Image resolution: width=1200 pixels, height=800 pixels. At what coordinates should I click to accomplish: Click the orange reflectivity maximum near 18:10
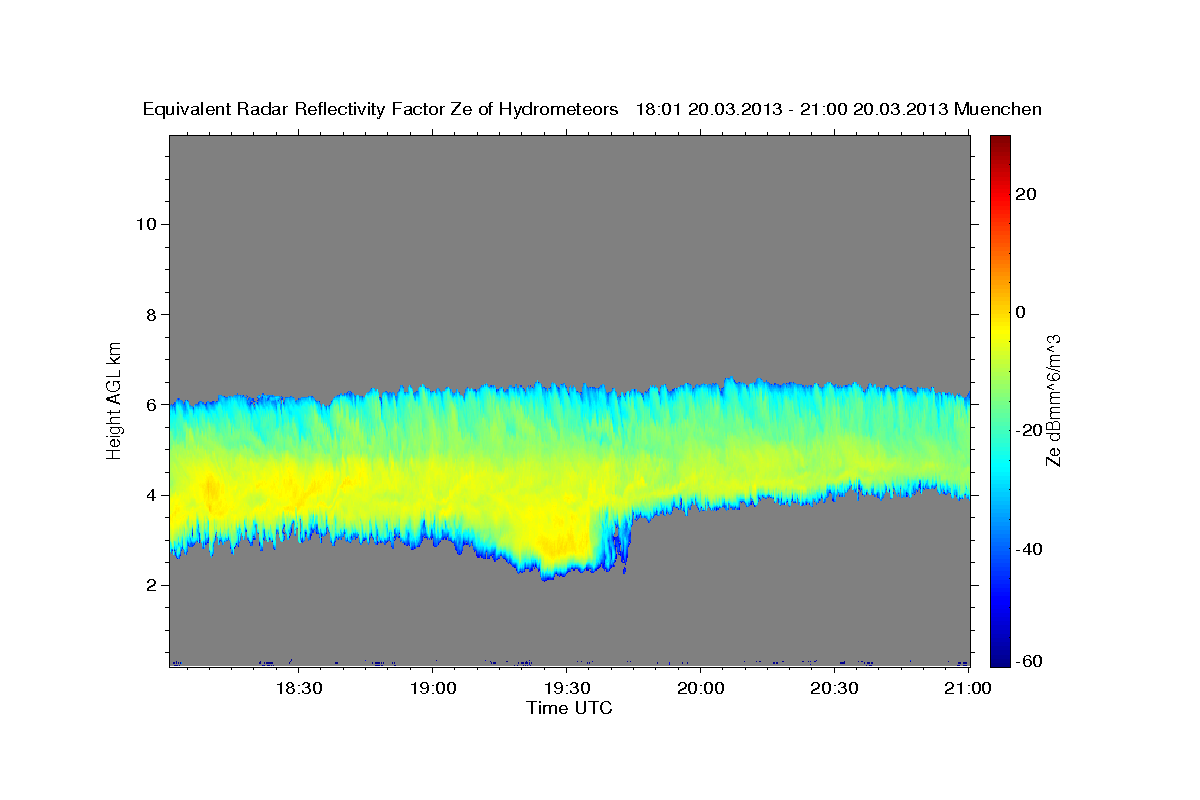click(x=211, y=489)
